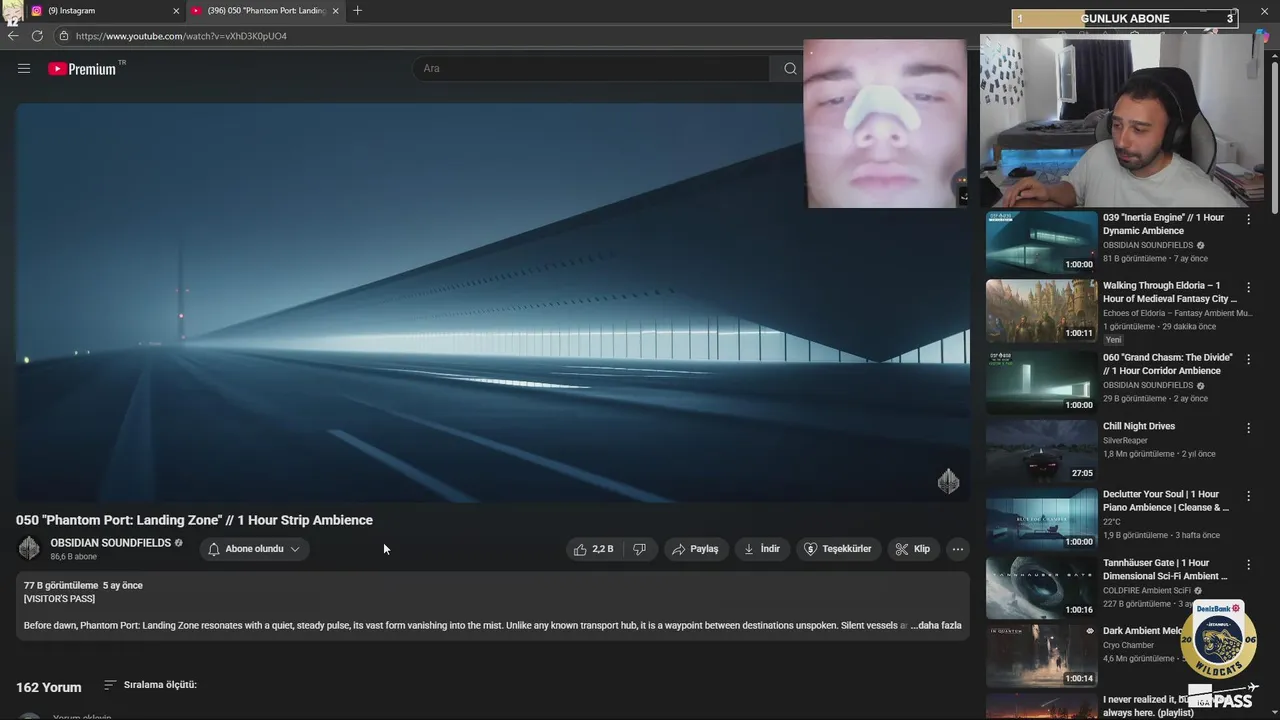Open options menu for Tannhäuser Gate
The image size is (1280, 720).
(x=1248, y=565)
